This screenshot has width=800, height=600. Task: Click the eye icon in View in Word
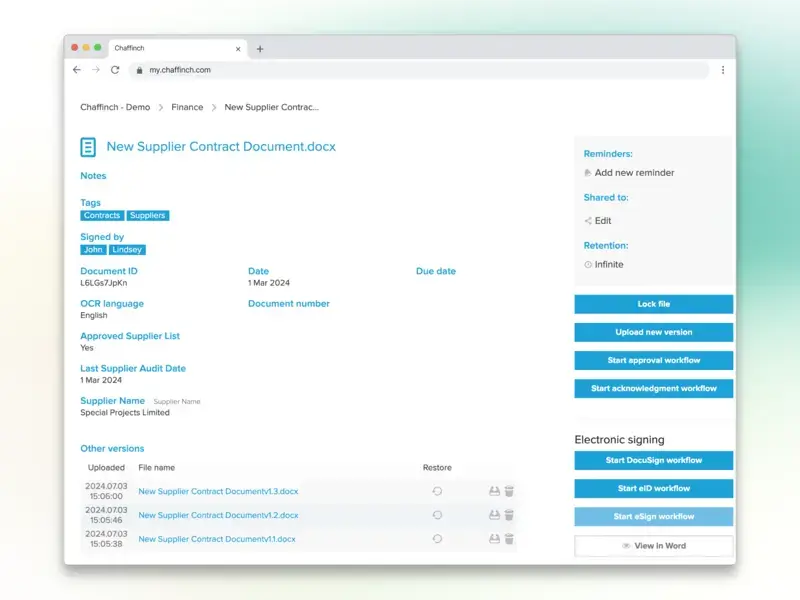click(626, 546)
